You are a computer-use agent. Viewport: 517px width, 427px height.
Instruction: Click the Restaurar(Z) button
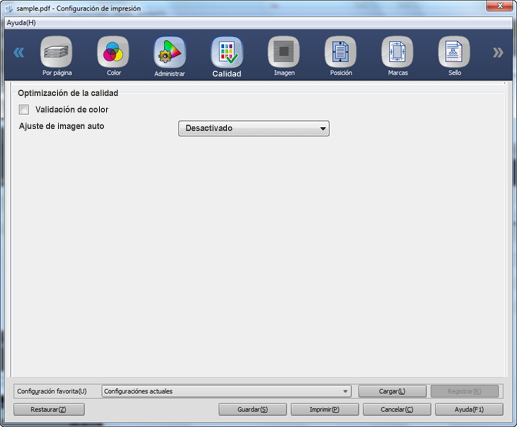coord(49,409)
